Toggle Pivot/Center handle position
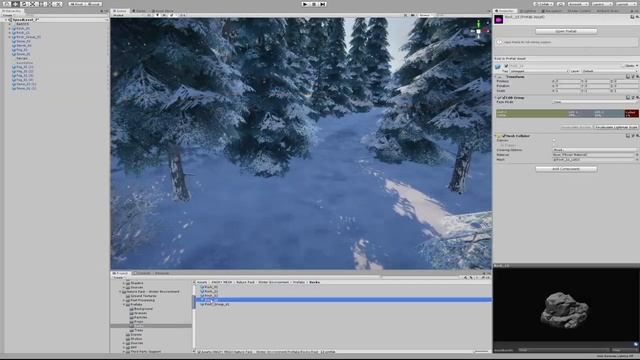This screenshot has width=640, height=360. pos(77,4)
